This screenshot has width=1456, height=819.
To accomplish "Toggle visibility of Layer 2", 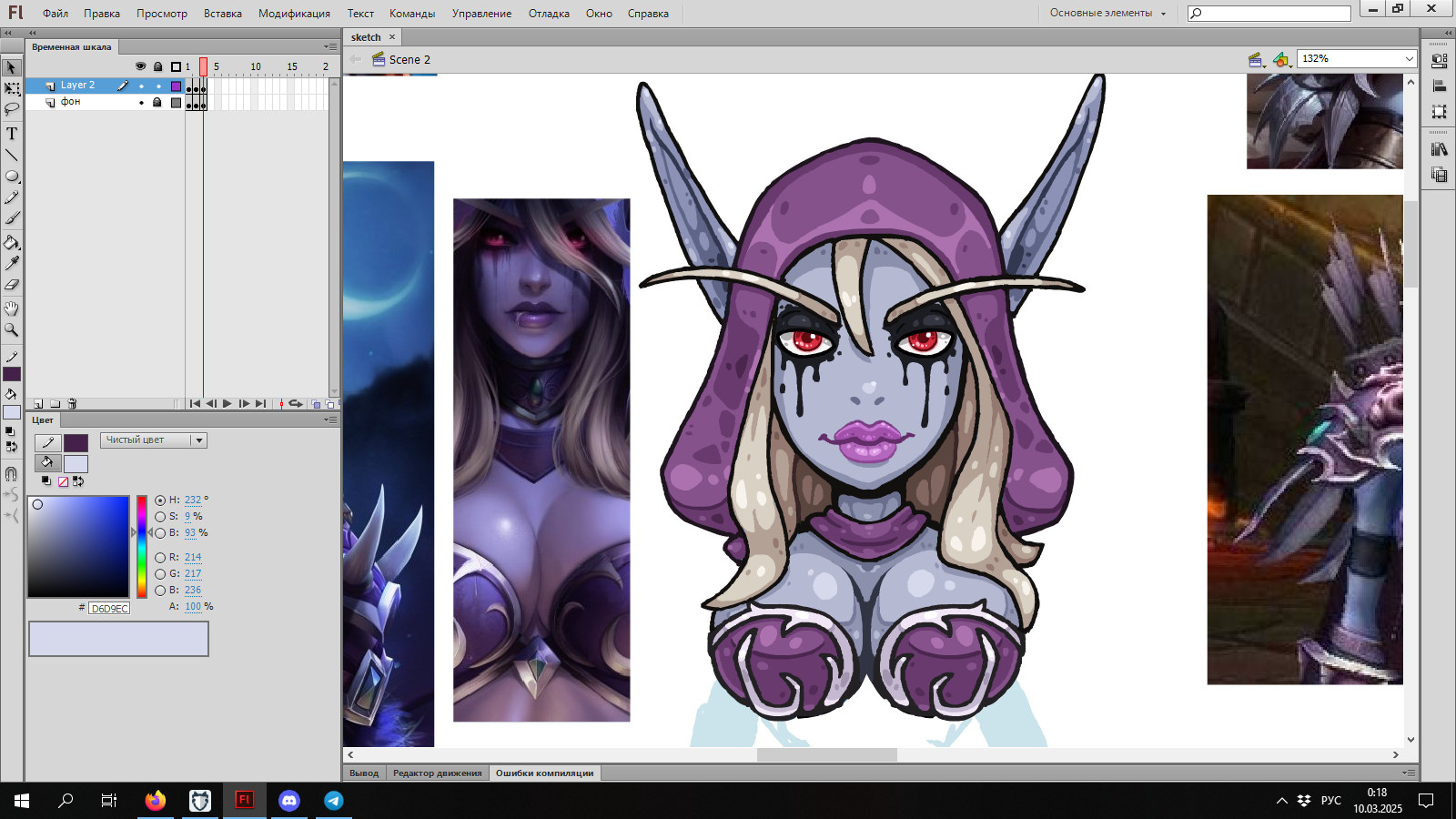I will click(x=141, y=86).
